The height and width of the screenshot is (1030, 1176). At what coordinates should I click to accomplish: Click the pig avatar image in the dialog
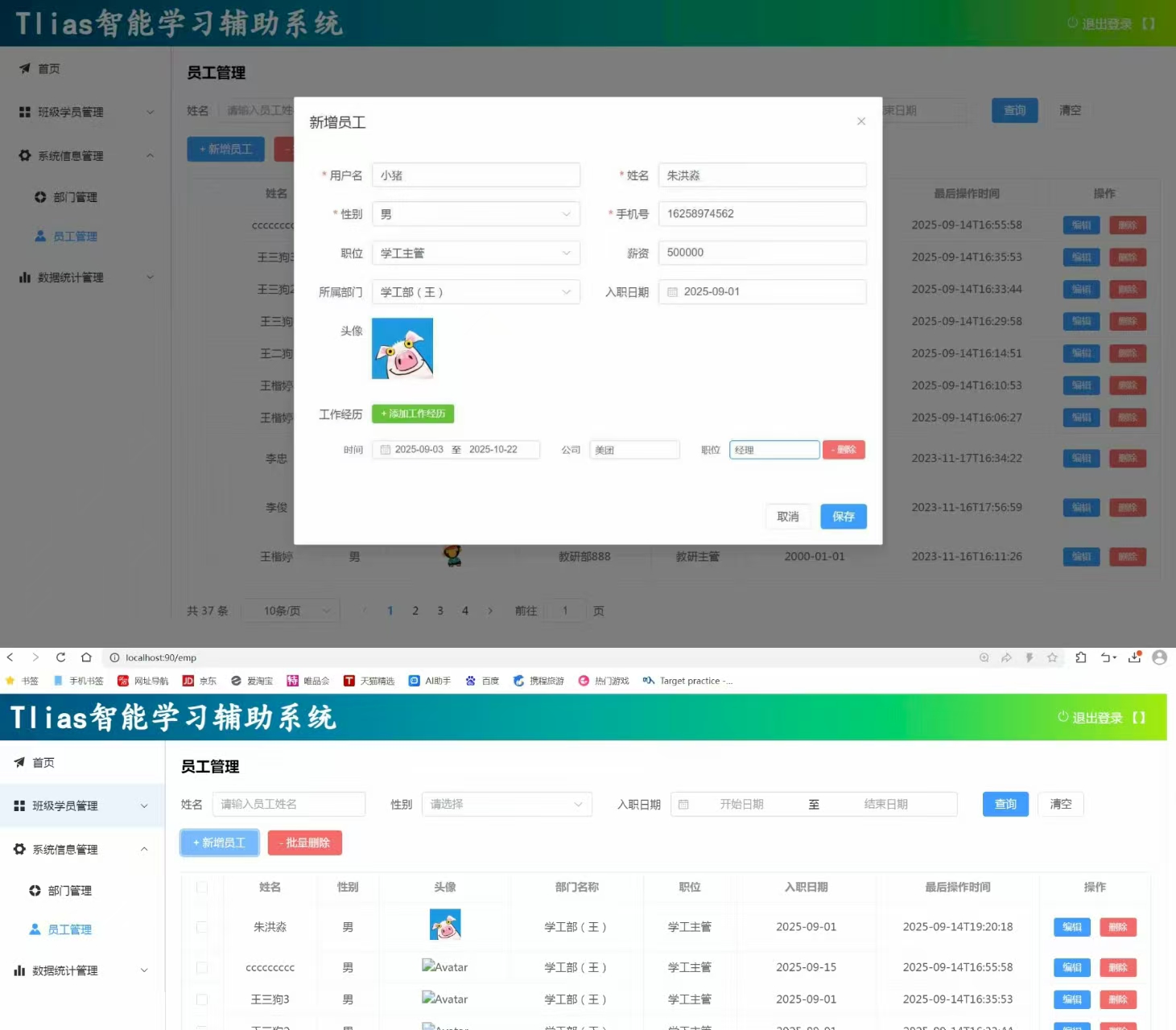[x=402, y=348]
